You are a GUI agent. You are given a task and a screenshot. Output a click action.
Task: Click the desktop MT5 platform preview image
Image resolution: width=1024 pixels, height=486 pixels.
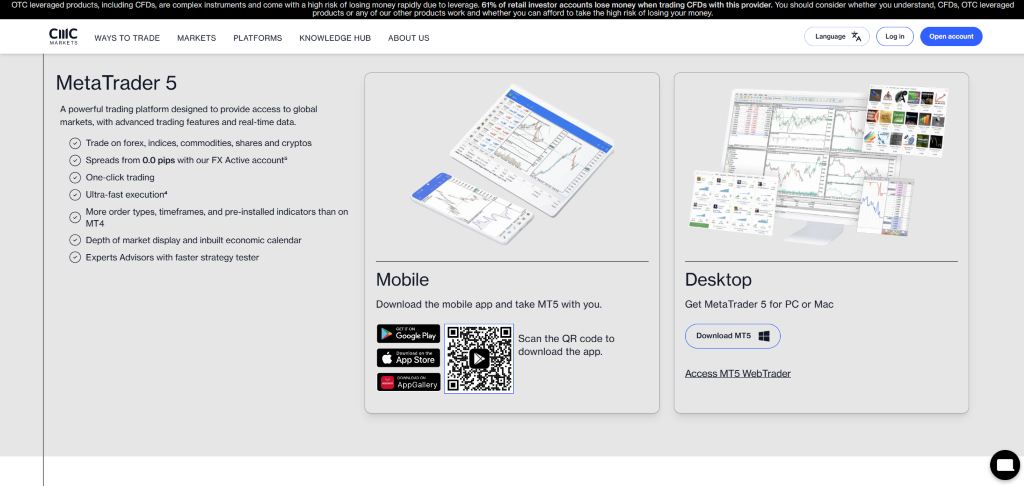[821, 163]
